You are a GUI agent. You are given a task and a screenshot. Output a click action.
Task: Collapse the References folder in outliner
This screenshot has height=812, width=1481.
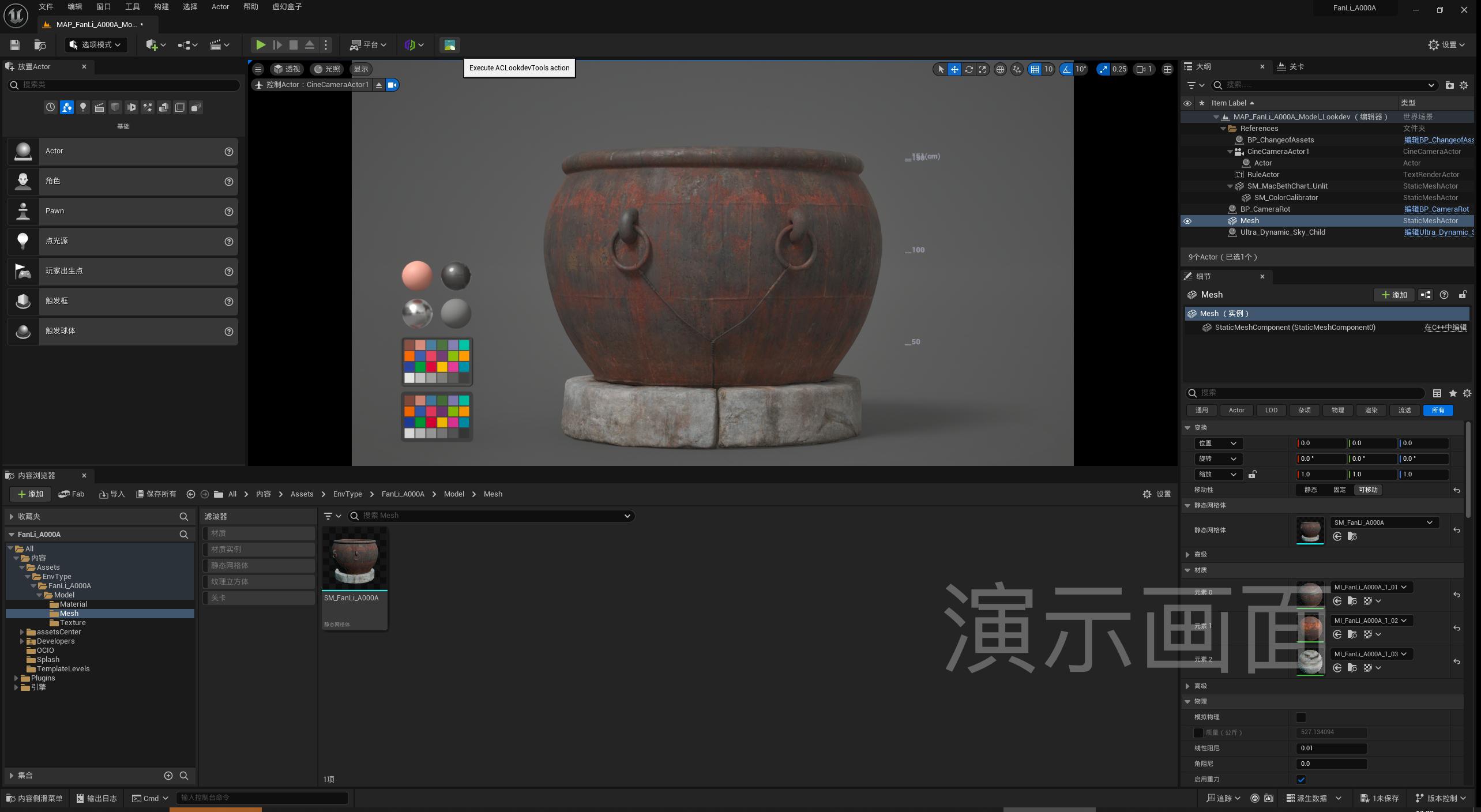(x=1223, y=129)
